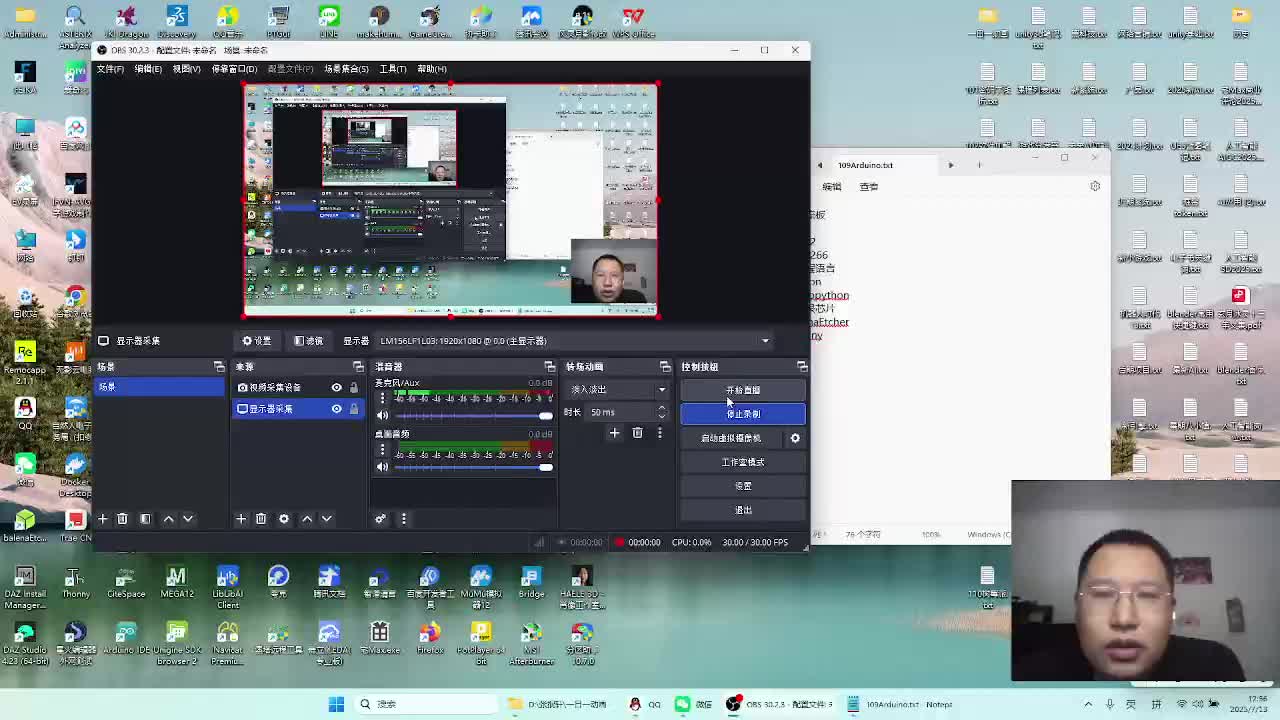Delete the selected source with the trash icon
The width and height of the screenshot is (1280, 720).
tap(261, 519)
